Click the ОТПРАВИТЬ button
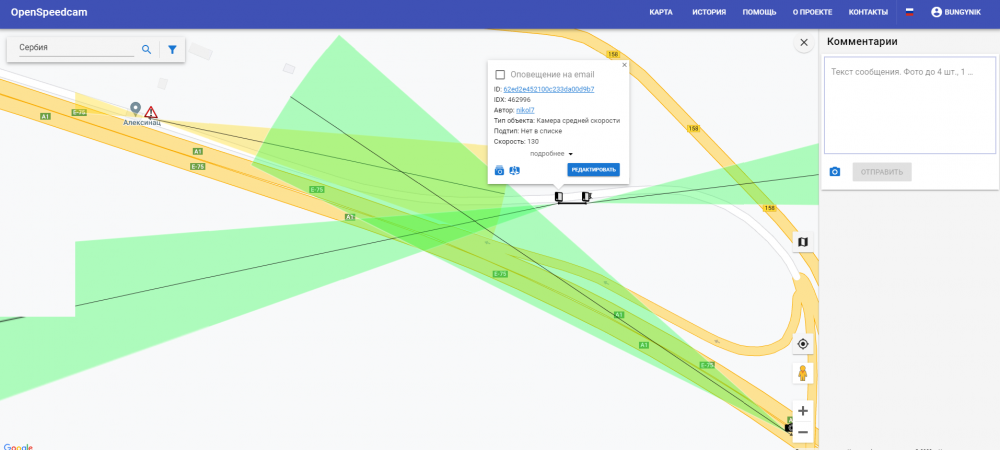Viewport: 1000px width, 450px height. (x=882, y=172)
